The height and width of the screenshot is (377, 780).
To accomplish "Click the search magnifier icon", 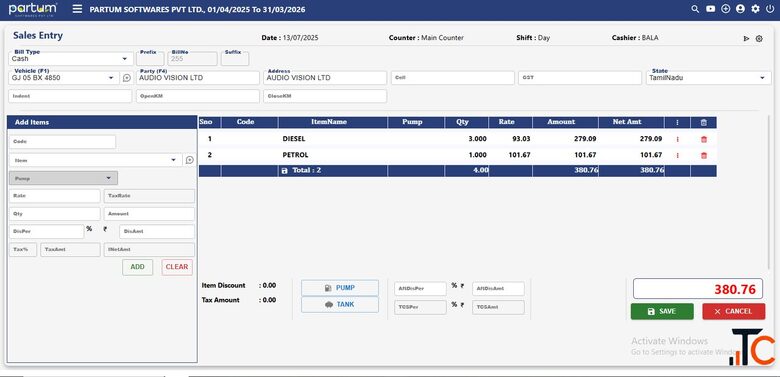I will [x=695, y=9].
